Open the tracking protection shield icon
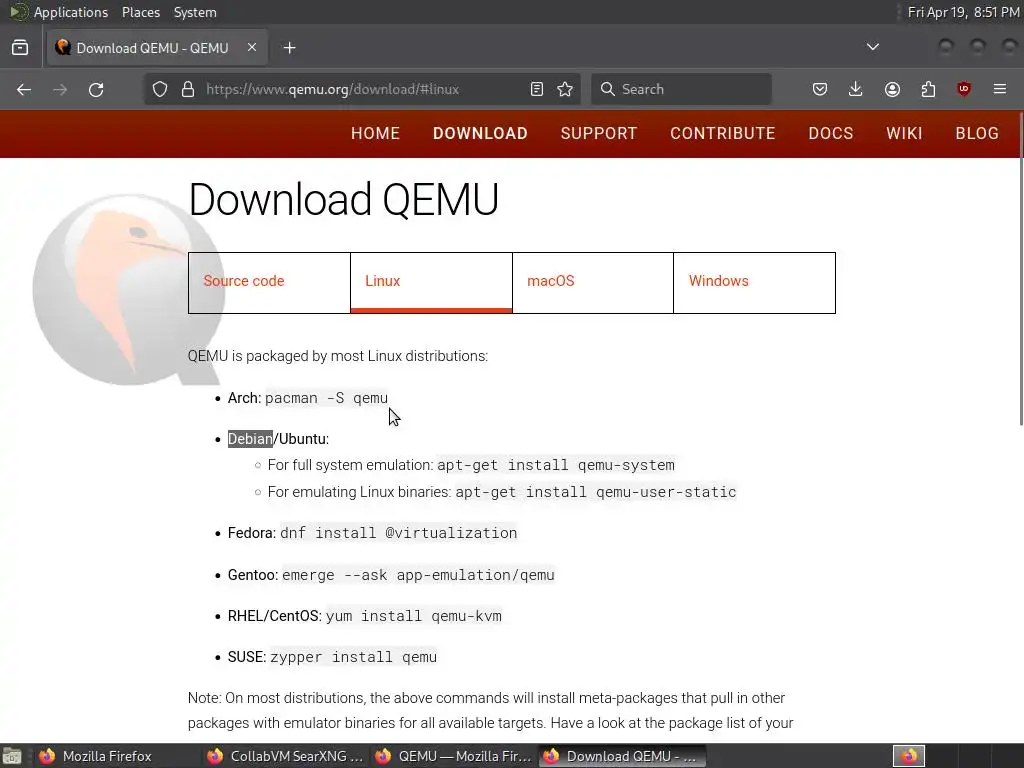1024x768 pixels. 160,89
